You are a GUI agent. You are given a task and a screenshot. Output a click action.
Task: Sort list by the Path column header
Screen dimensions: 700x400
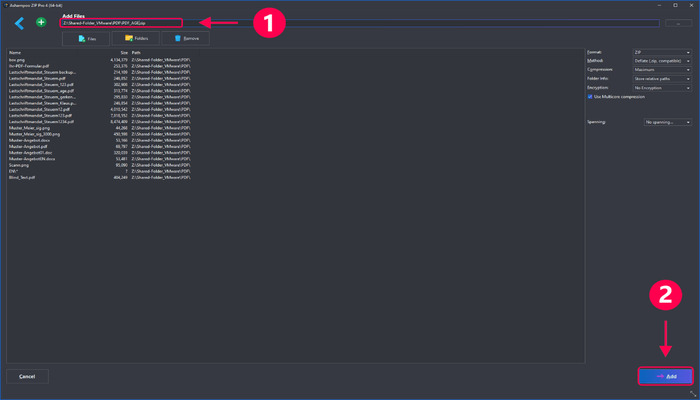(x=137, y=52)
